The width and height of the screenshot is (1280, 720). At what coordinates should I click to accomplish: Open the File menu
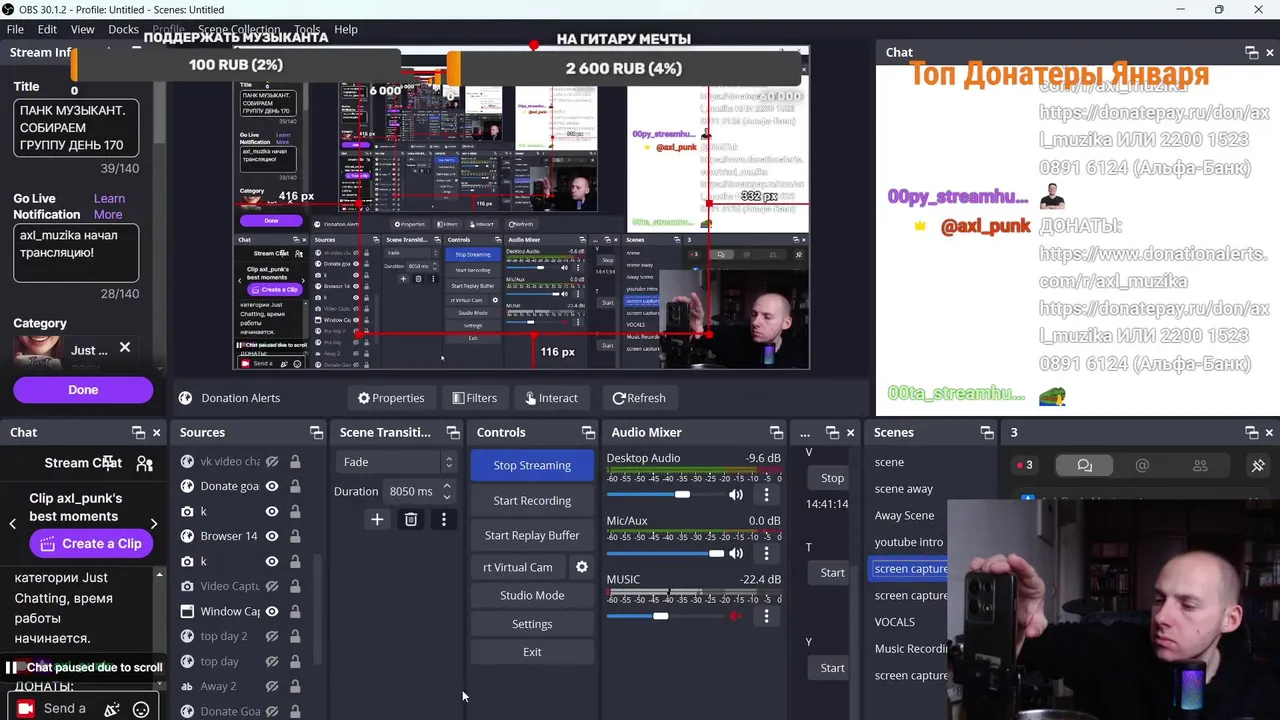pyautogui.click(x=15, y=29)
